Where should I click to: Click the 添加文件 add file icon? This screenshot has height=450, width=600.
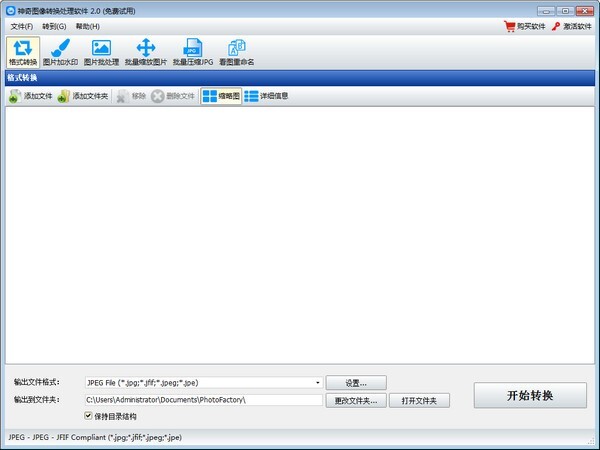[x=15, y=96]
